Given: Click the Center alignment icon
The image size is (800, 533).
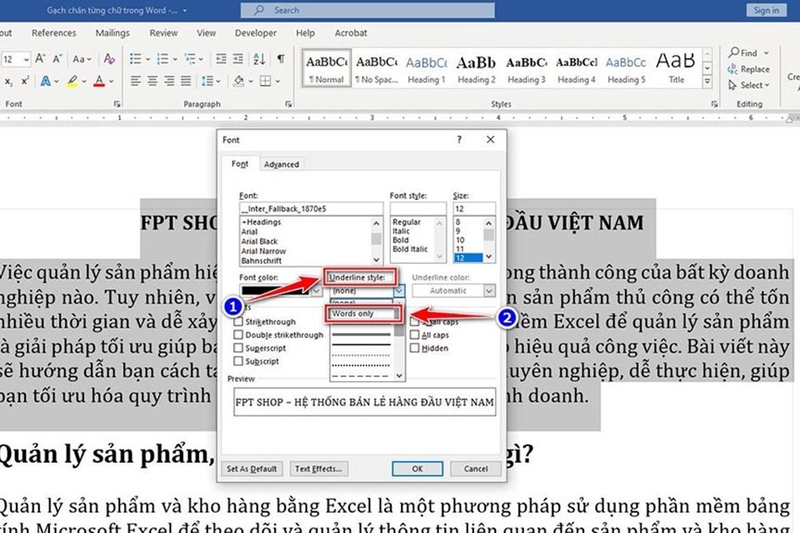Looking at the screenshot, I should pos(153,81).
